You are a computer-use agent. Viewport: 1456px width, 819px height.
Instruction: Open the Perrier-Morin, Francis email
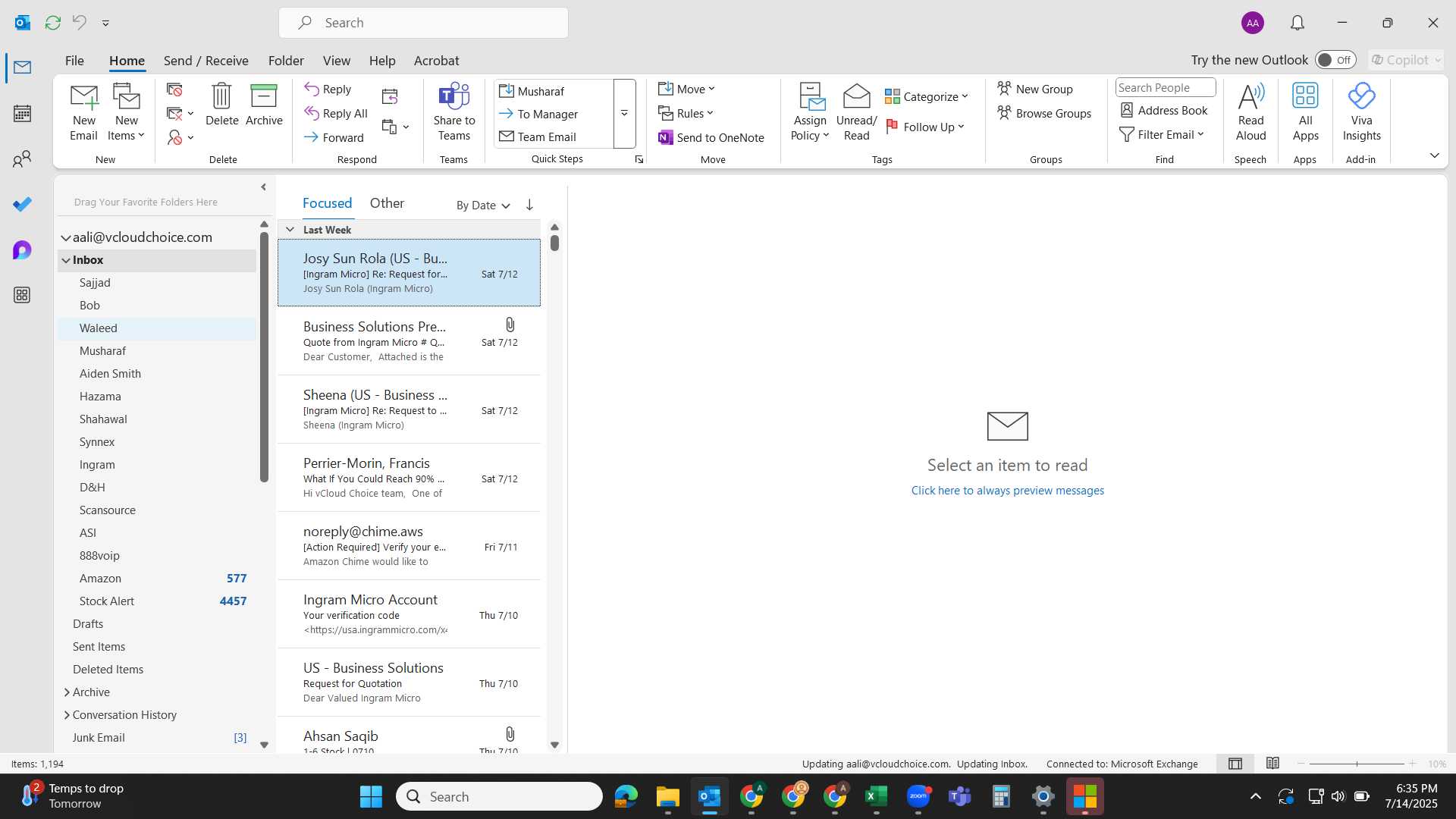click(x=409, y=478)
